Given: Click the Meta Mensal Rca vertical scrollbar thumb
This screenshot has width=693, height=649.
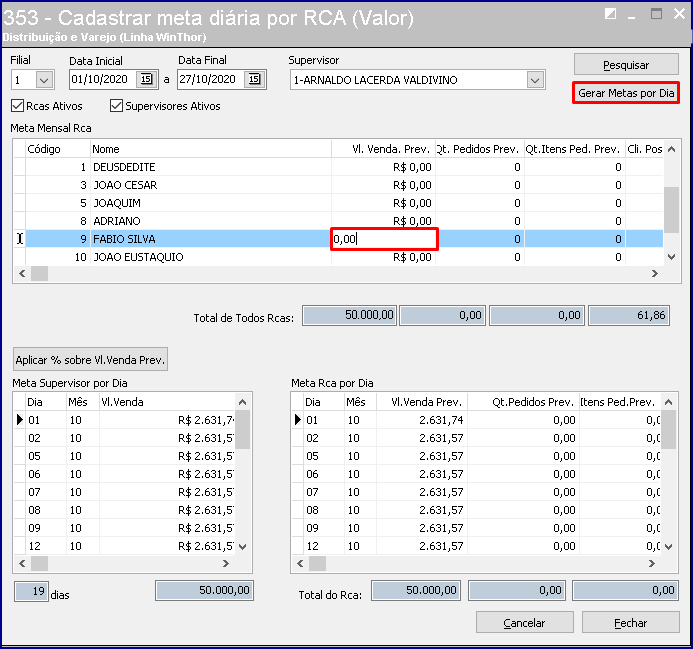Looking at the screenshot, I should click(671, 210).
